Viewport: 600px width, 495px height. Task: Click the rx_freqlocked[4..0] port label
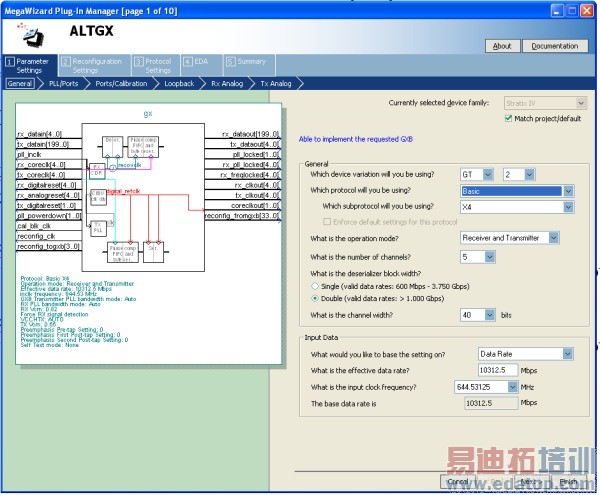[250, 175]
